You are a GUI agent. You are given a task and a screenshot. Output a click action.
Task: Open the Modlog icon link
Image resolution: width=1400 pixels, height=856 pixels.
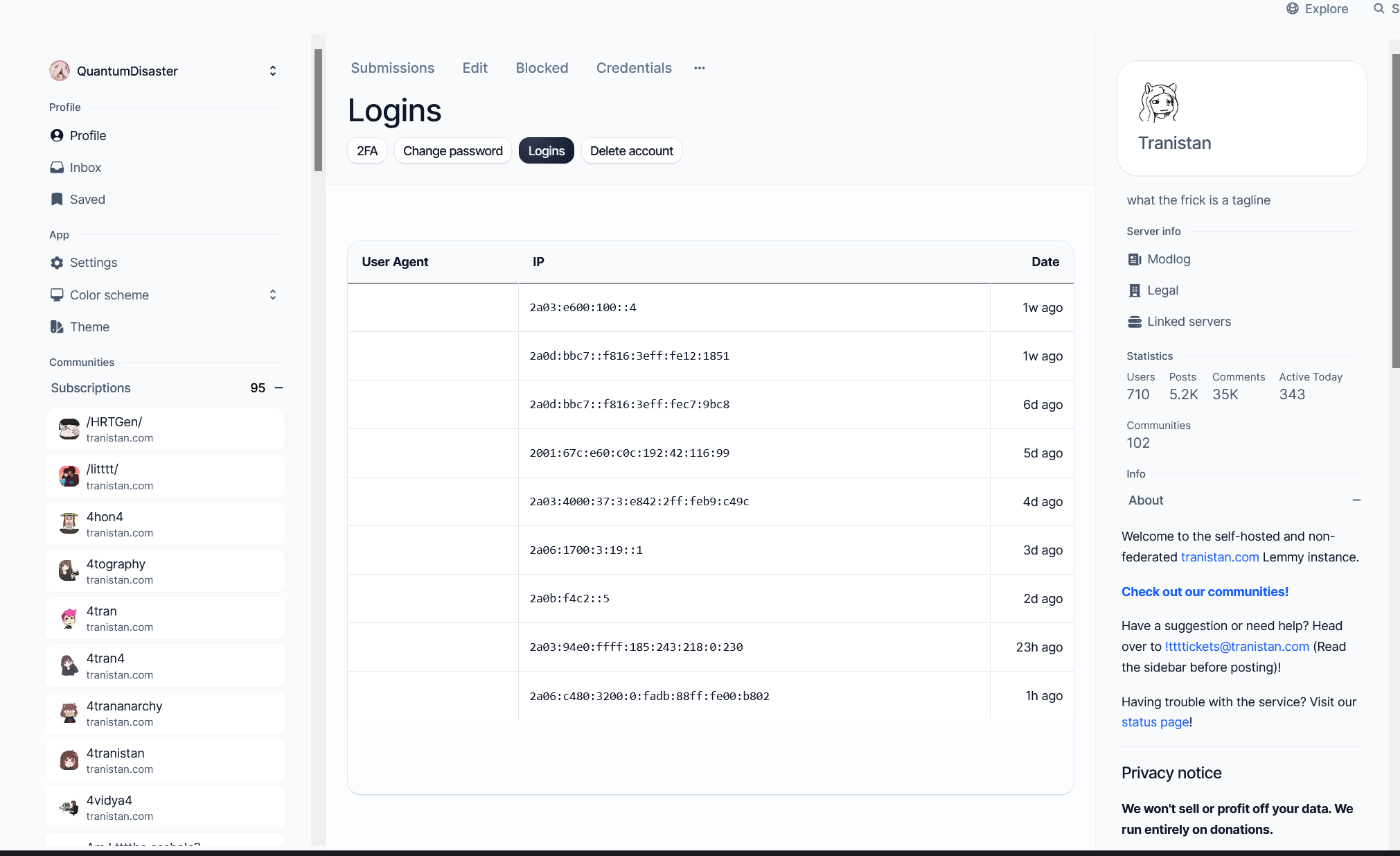1135,259
